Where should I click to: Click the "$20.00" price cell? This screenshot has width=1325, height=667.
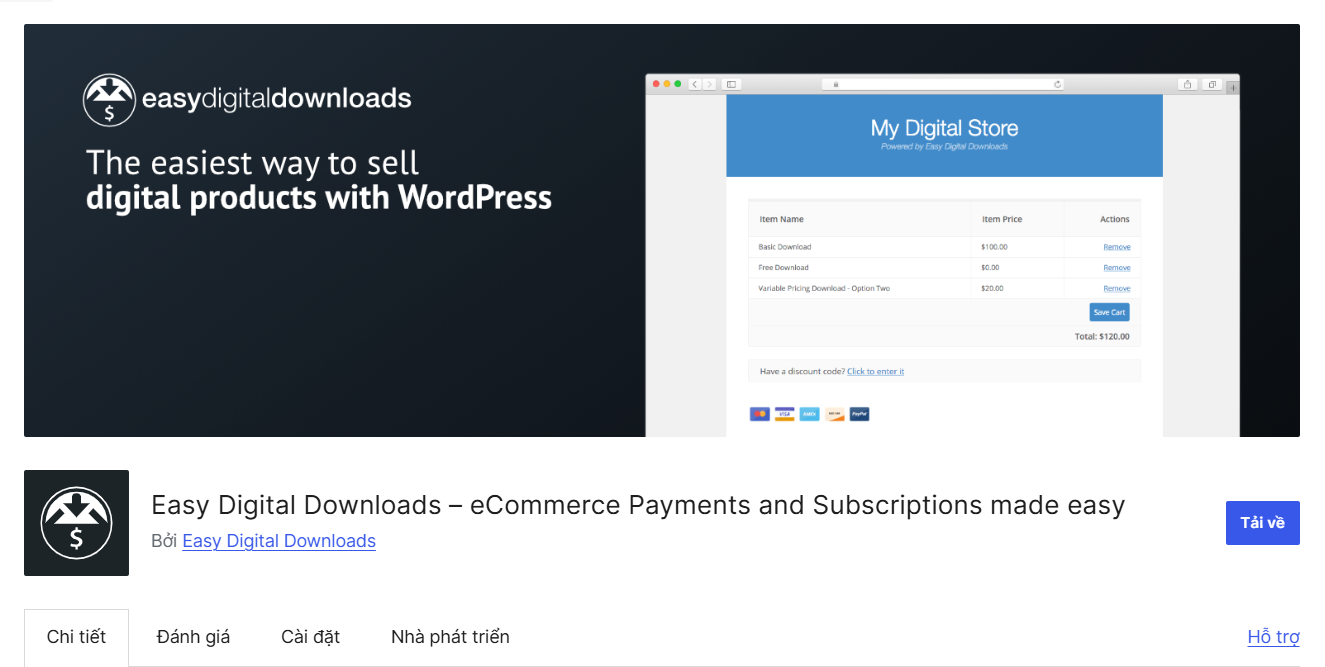point(992,288)
